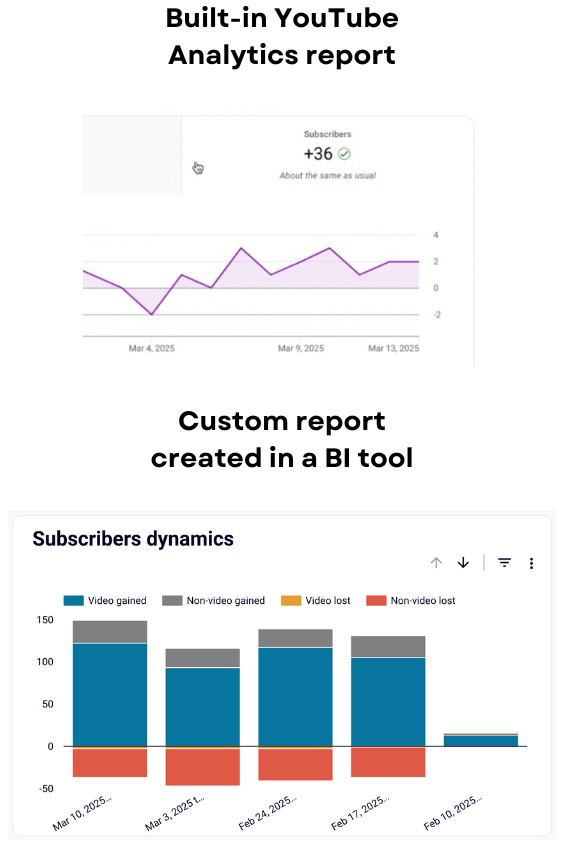Click the Mar 9, 2025 axis label
Viewport: 562px width, 847px height.
[x=301, y=348]
